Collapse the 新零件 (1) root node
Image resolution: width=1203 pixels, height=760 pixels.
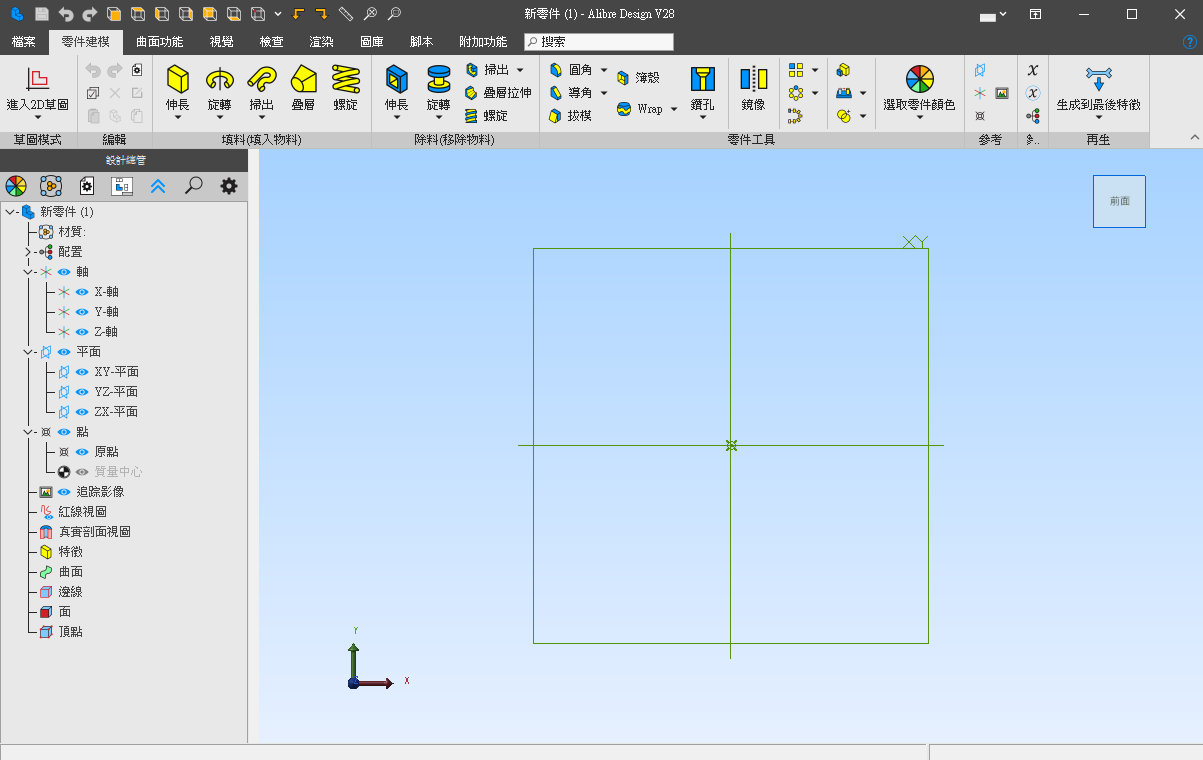[10, 212]
